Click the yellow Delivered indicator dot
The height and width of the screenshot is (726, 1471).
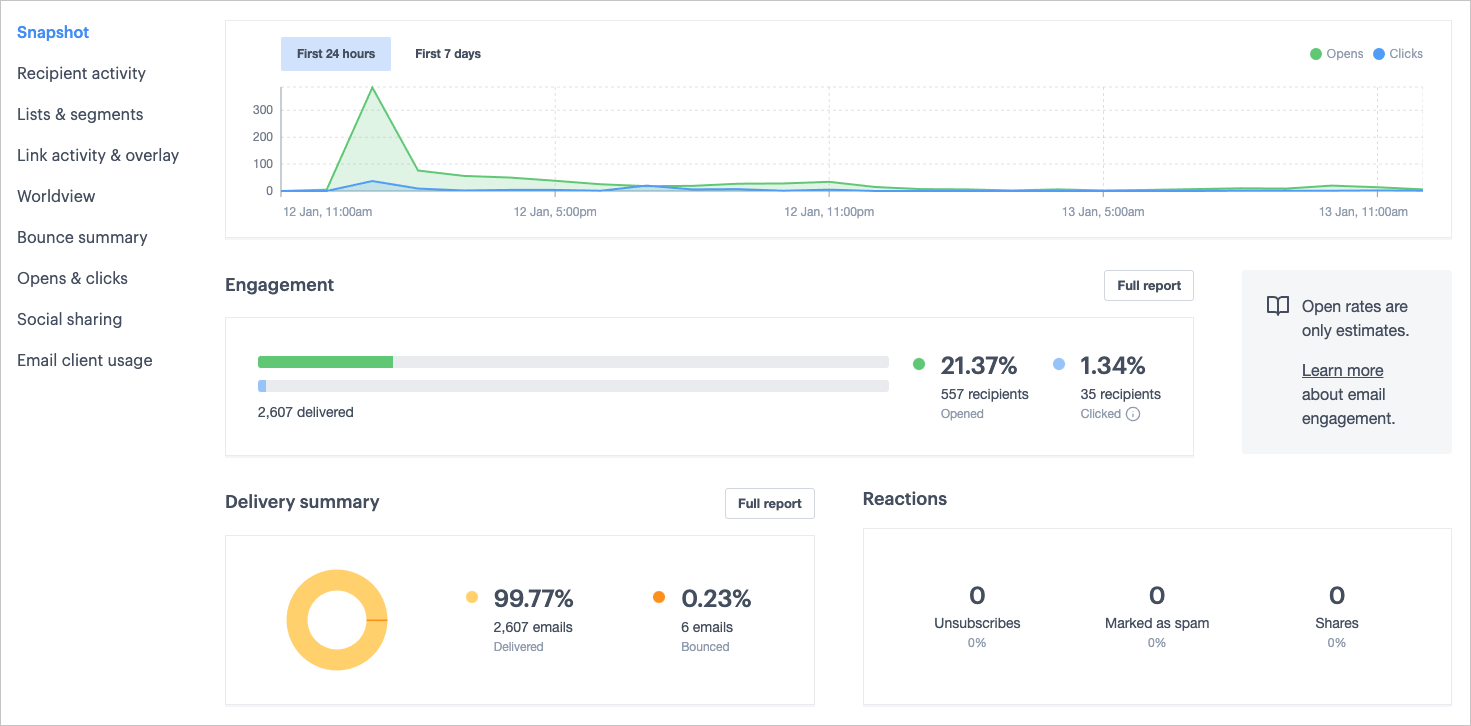(x=472, y=596)
